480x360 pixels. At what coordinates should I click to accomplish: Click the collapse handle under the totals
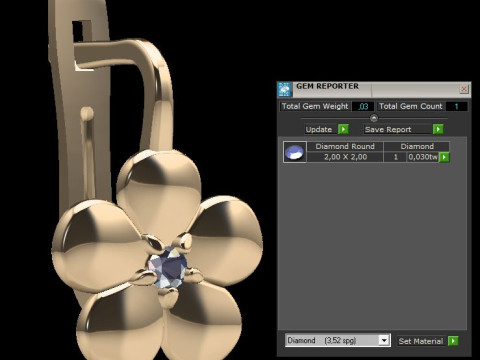[x=374, y=118]
